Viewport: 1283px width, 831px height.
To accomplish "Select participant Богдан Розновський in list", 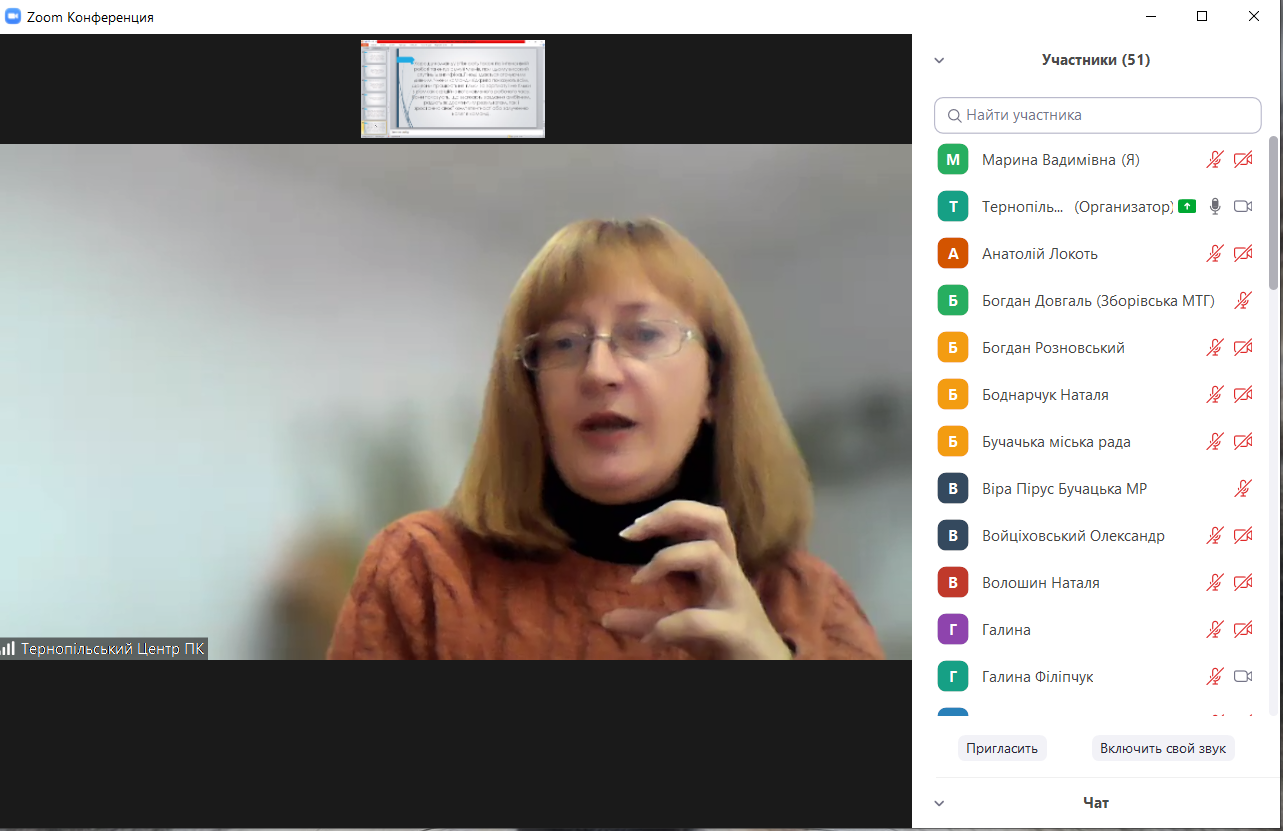I will click(1053, 348).
